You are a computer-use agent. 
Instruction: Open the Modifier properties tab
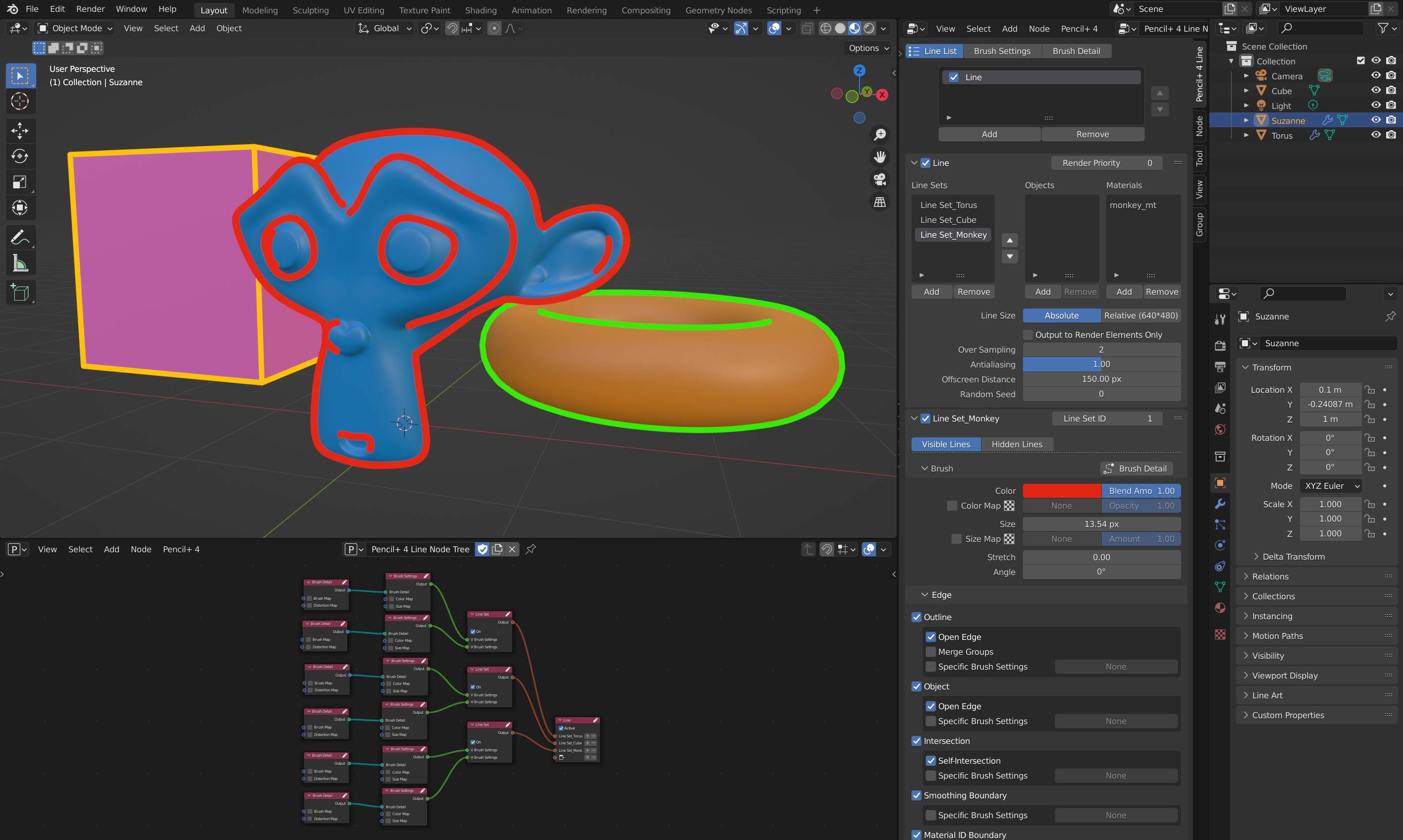[x=1220, y=504]
